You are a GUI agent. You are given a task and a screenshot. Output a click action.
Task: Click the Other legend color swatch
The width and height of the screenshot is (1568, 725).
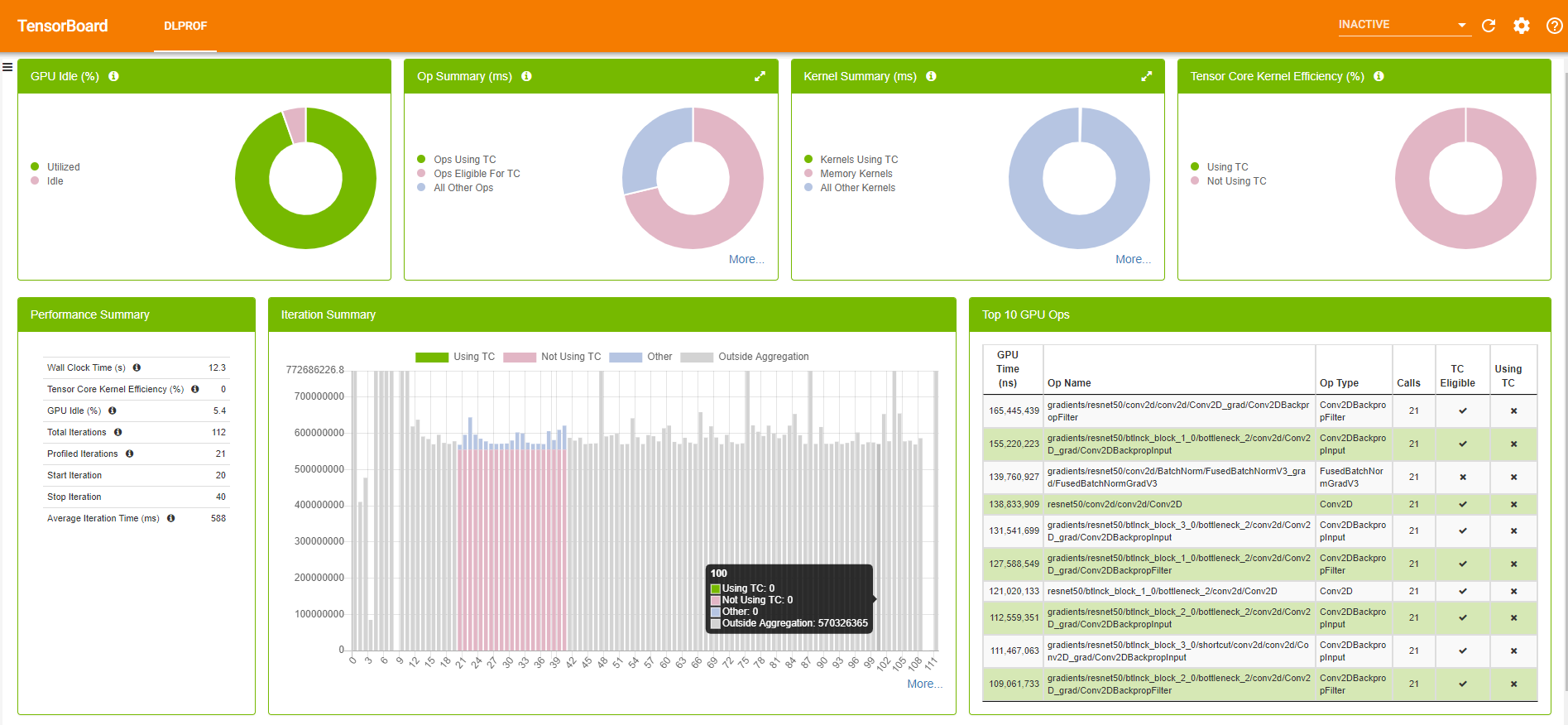(x=626, y=358)
